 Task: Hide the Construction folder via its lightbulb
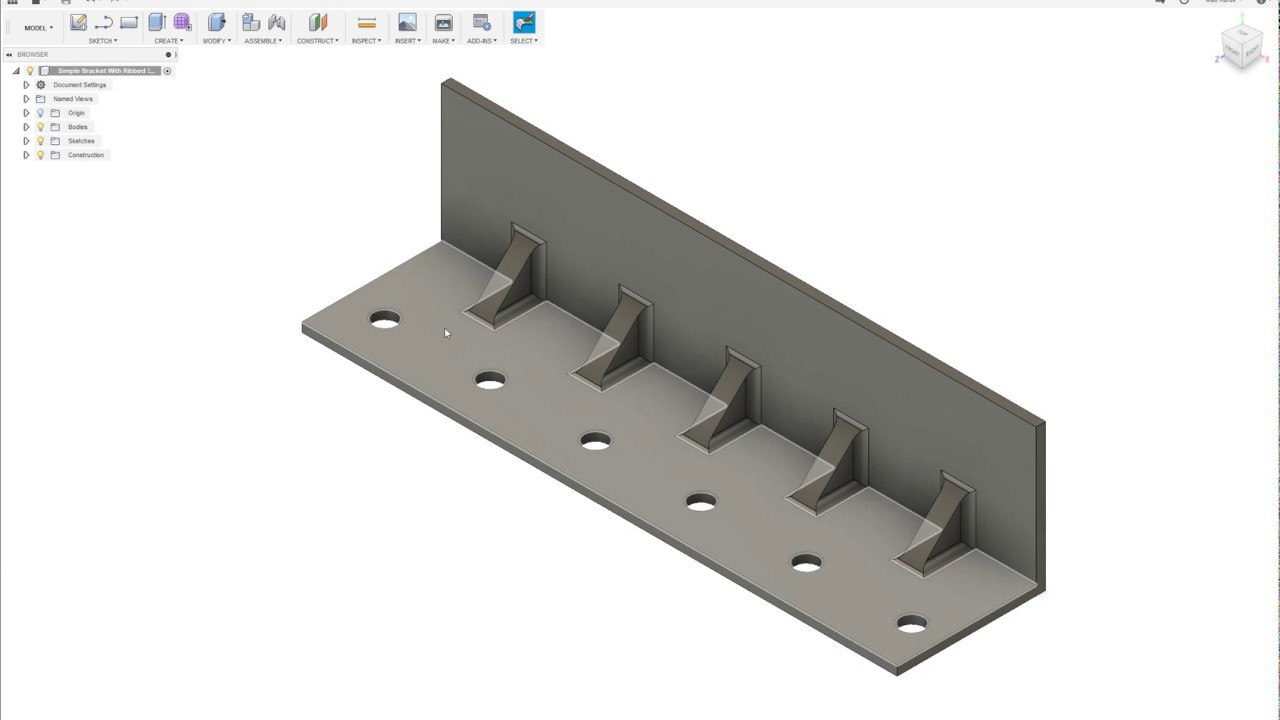tap(41, 155)
